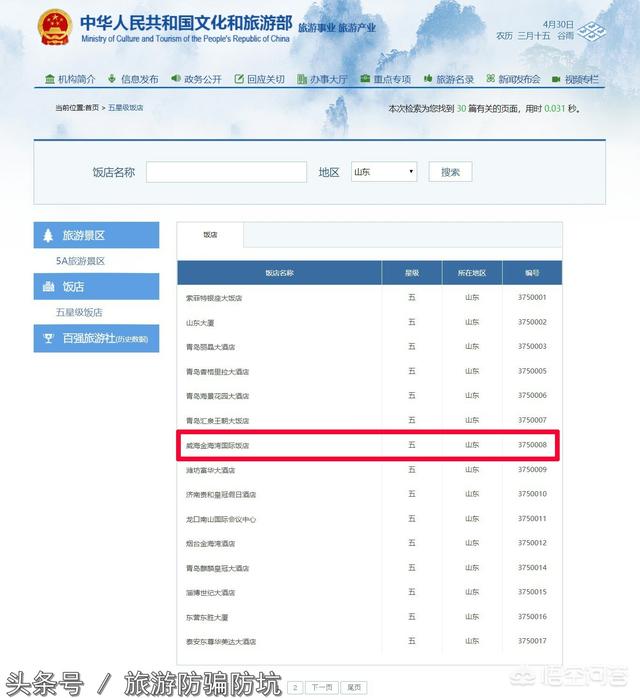This screenshot has height=698, width=640.
Task: Click the trophy icon beside 百强旅行社
Action: (48, 339)
